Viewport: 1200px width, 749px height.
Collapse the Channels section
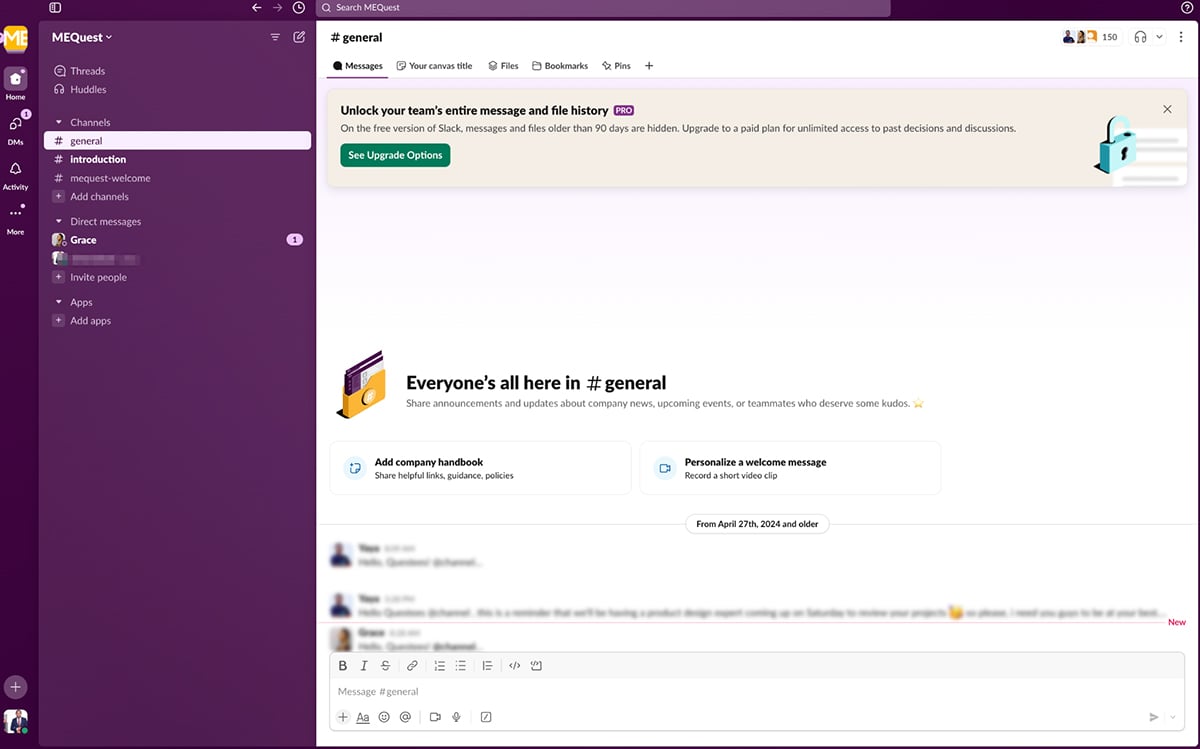tap(58, 121)
